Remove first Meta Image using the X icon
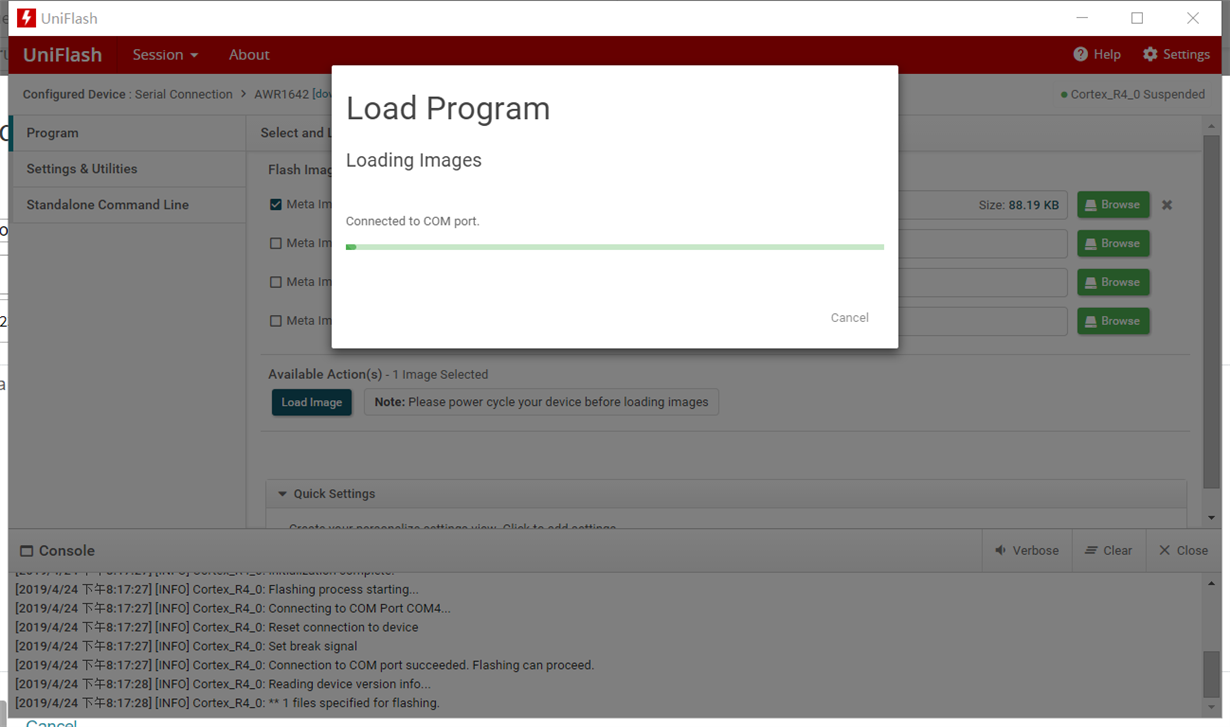Viewport: 1230px width, 727px height. pyautogui.click(x=1167, y=205)
